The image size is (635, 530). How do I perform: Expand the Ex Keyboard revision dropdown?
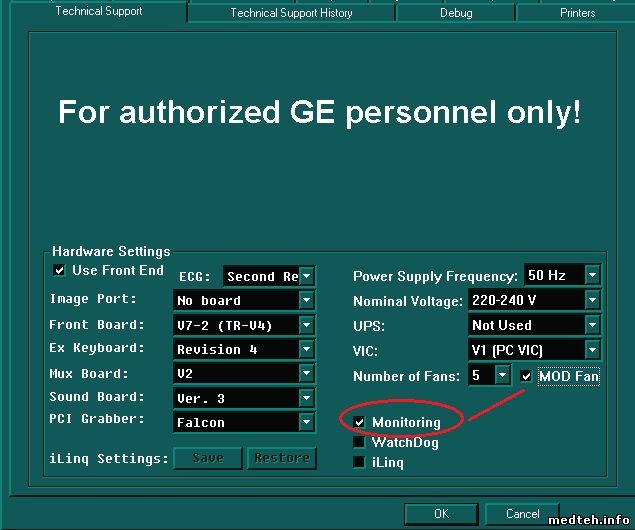tap(307, 349)
